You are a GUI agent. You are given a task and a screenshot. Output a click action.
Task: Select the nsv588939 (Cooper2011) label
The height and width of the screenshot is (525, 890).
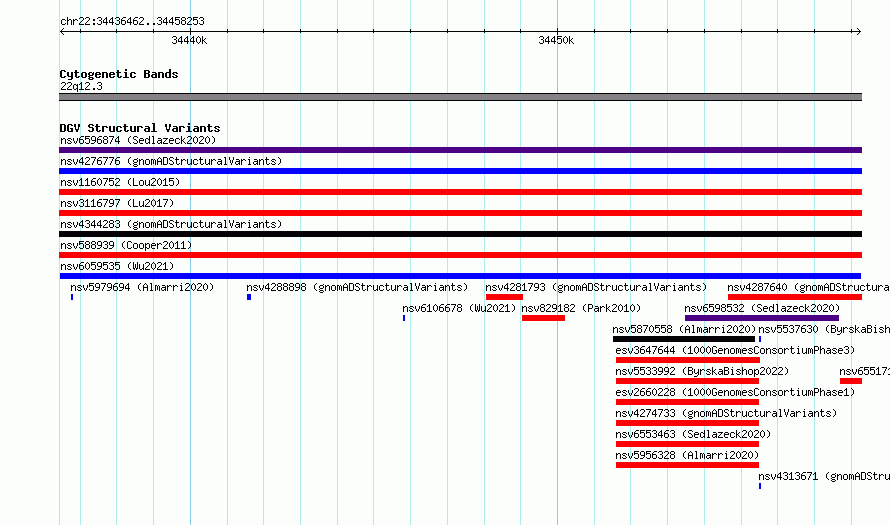click(126, 245)
